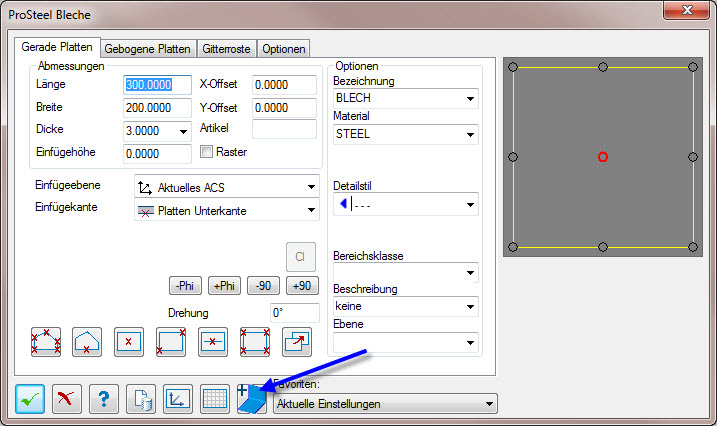Open the Gitterroste tab
Screen dimensions: 717x426
226,48
